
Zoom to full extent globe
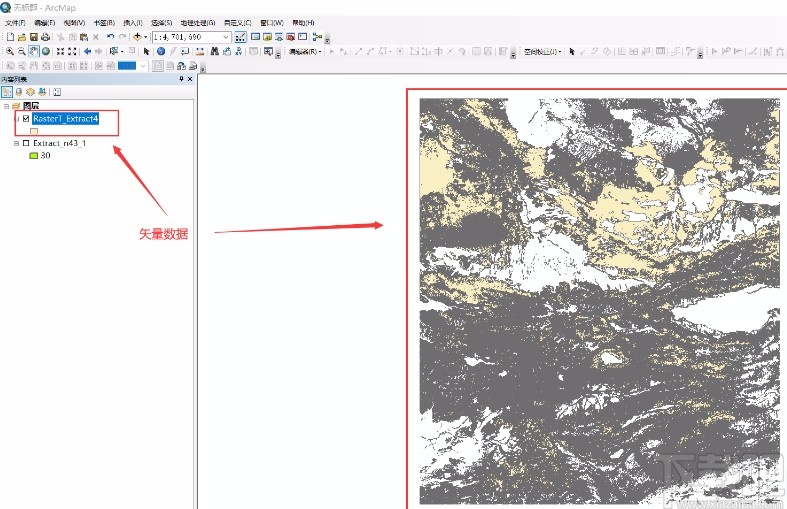(46, 51)
